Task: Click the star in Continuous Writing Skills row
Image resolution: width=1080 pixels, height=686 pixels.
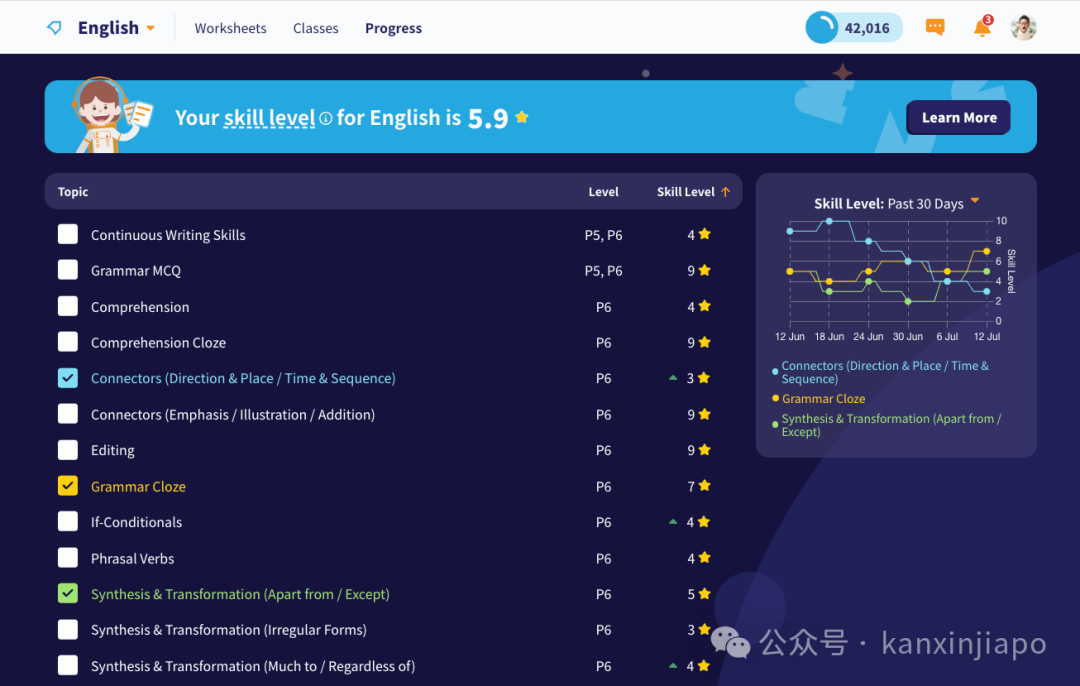Action: (x=704, y=234)
